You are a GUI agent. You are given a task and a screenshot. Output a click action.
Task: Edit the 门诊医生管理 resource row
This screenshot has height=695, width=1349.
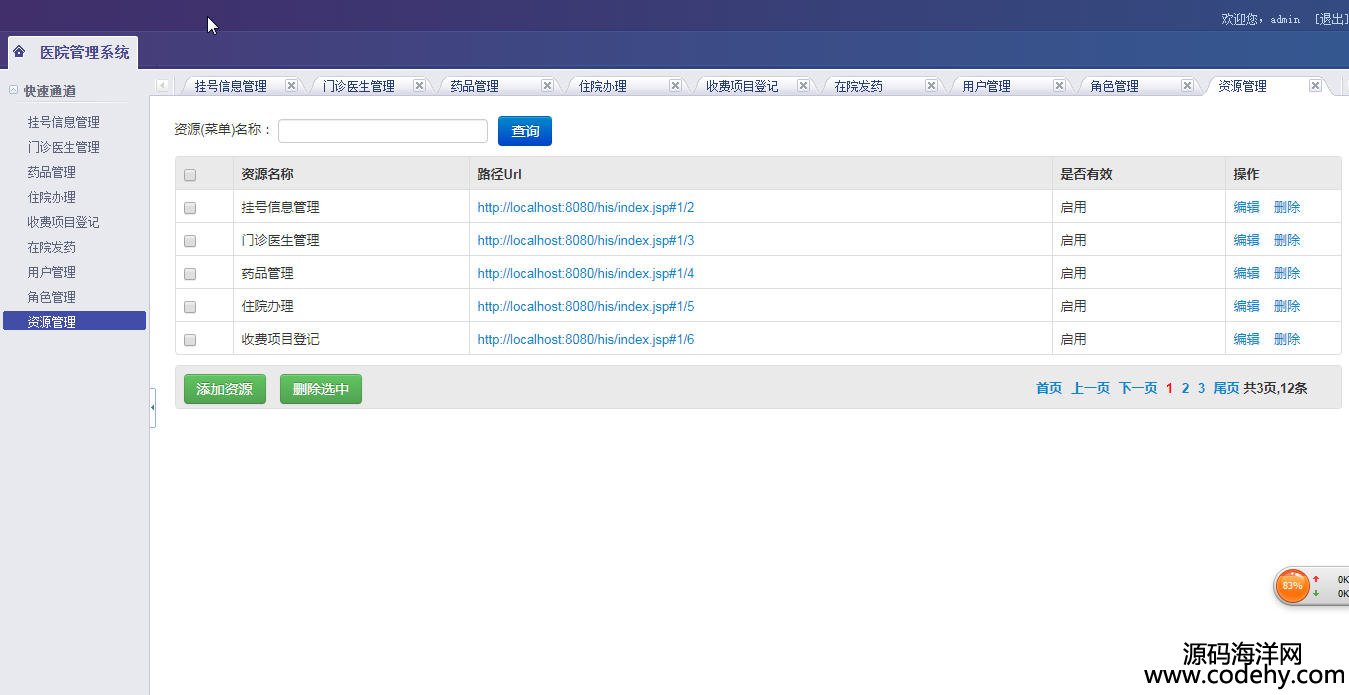[1247, 240]
